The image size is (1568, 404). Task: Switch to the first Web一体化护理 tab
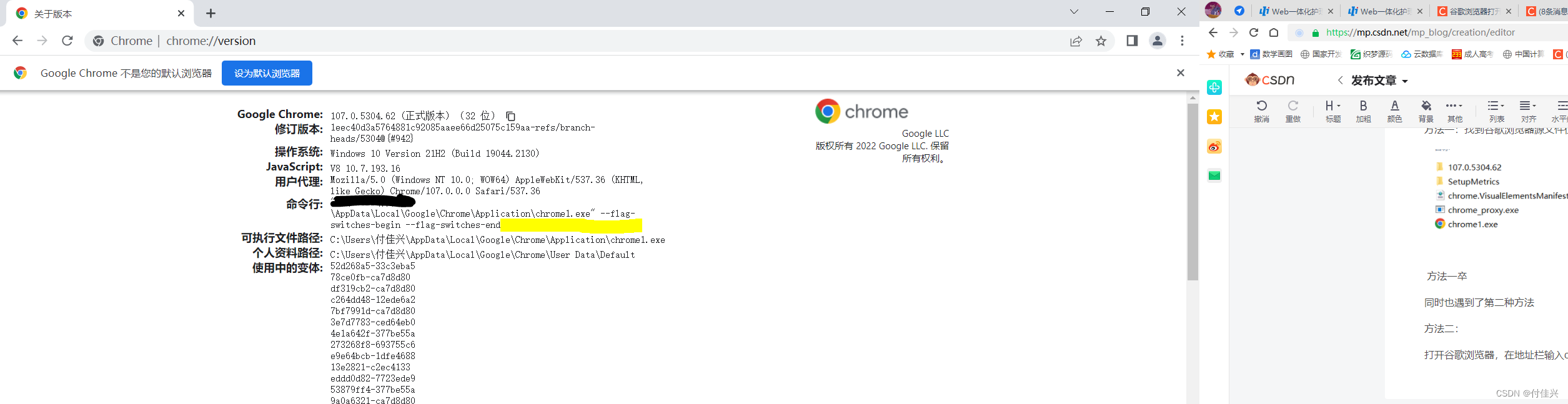pos(1296,11)
